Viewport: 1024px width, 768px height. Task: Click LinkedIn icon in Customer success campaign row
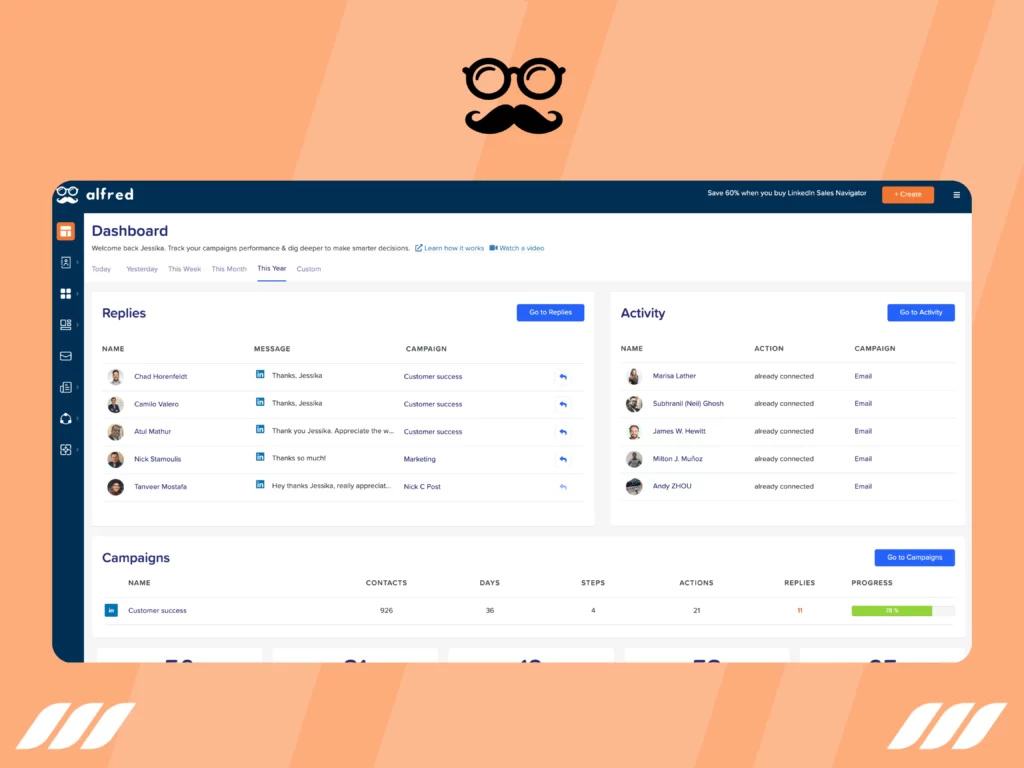pyautogui.click(x=111, y=610)
